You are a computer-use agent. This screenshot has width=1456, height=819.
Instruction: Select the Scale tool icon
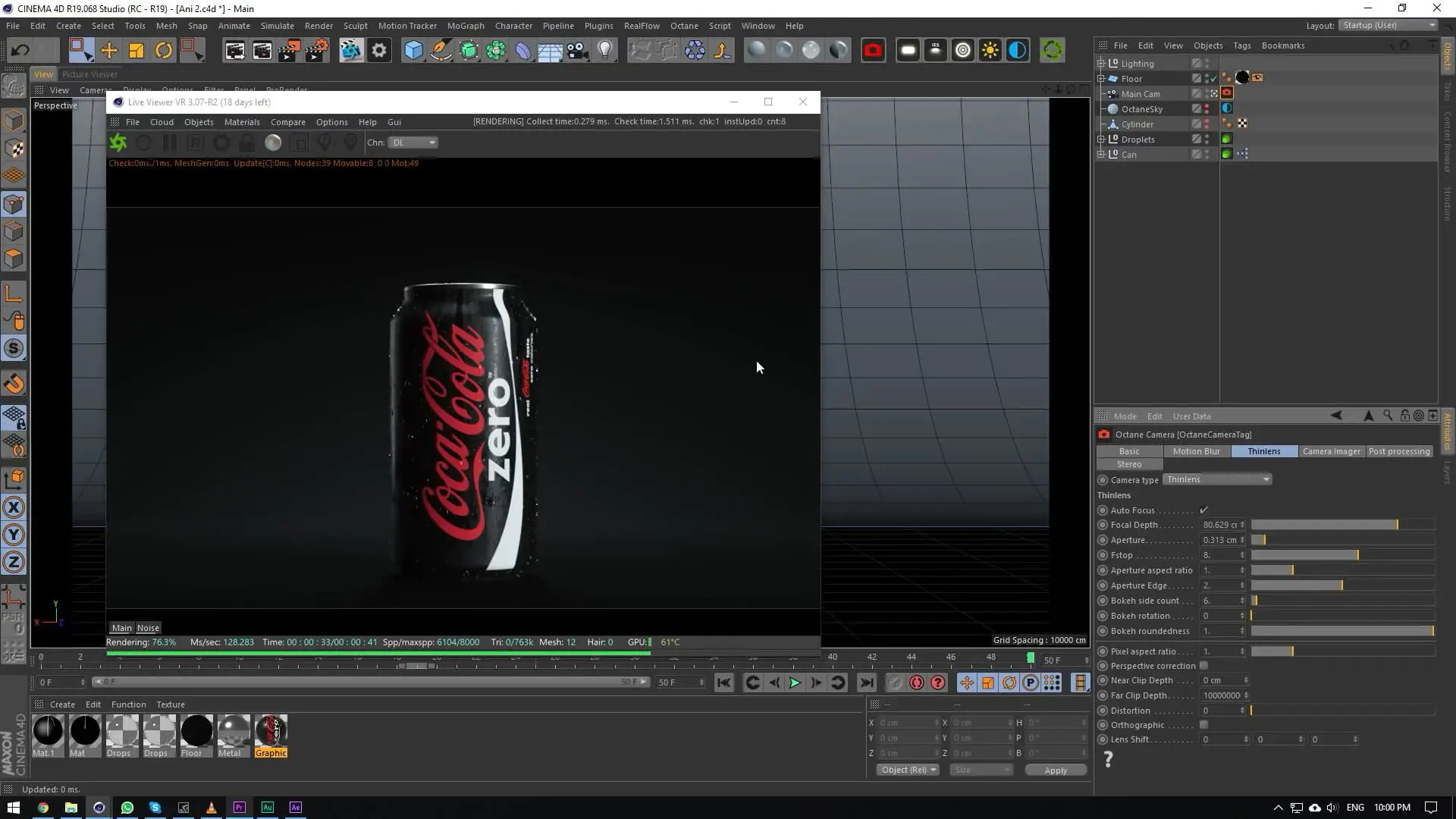(x=136, y=51)
